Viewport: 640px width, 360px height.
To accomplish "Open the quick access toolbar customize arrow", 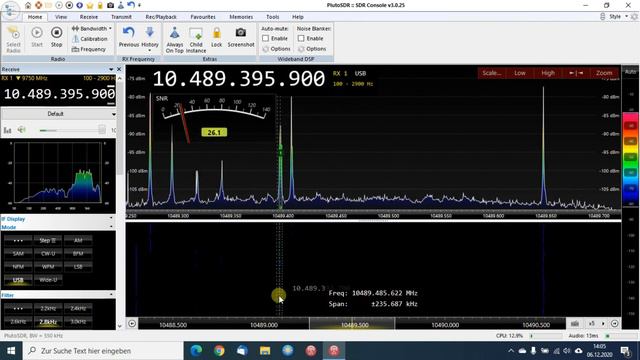I will pyautogui.click(x=140, y=5).
